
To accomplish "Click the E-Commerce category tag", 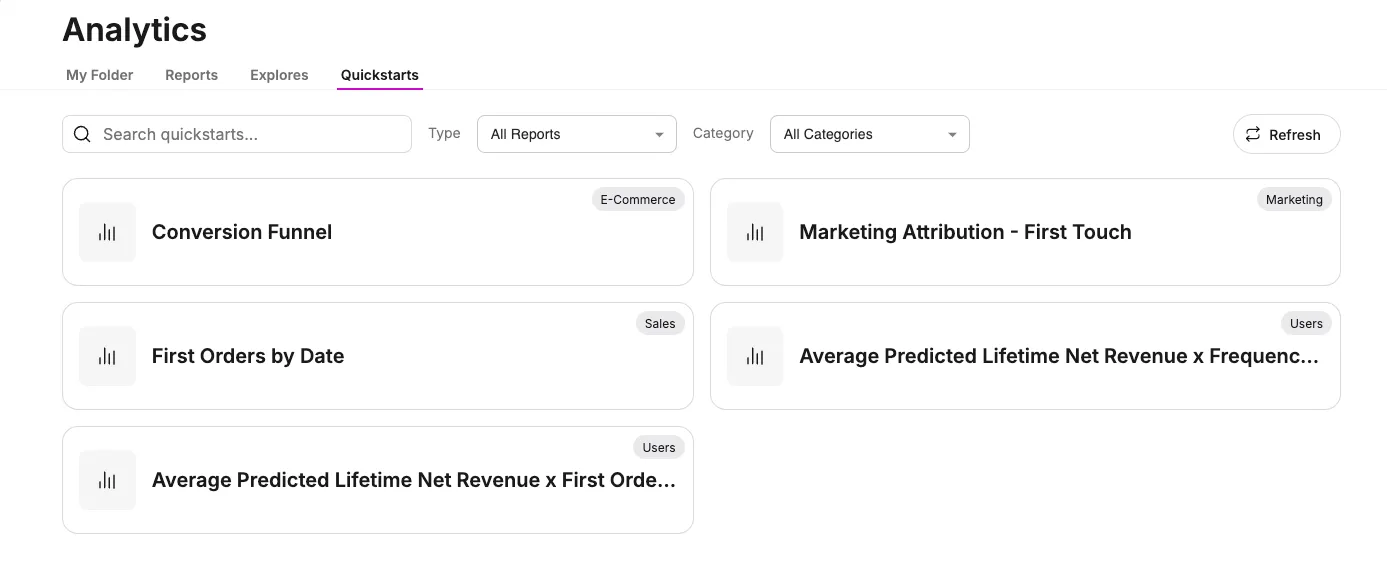I will coord(638,199).
